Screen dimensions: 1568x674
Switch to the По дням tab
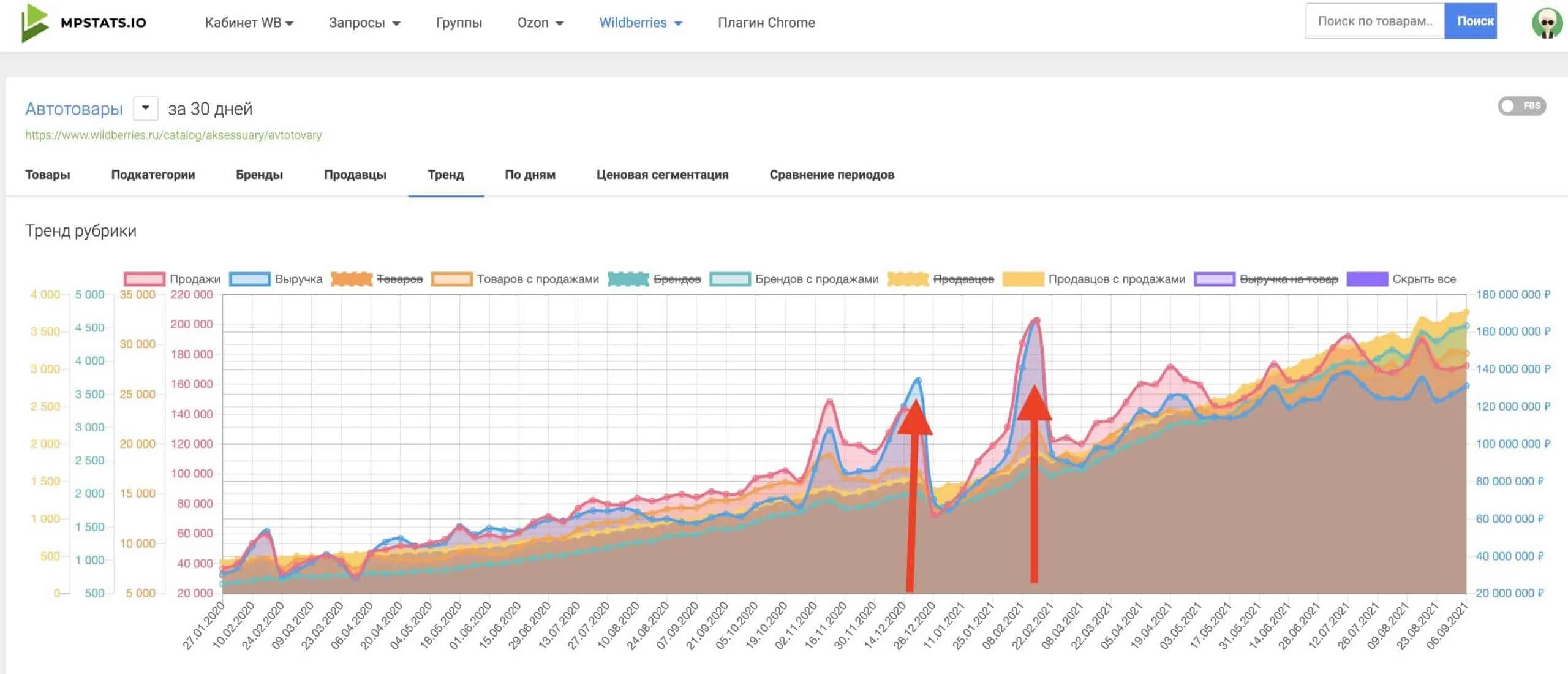pyautogui.click(x=530, y=175)
